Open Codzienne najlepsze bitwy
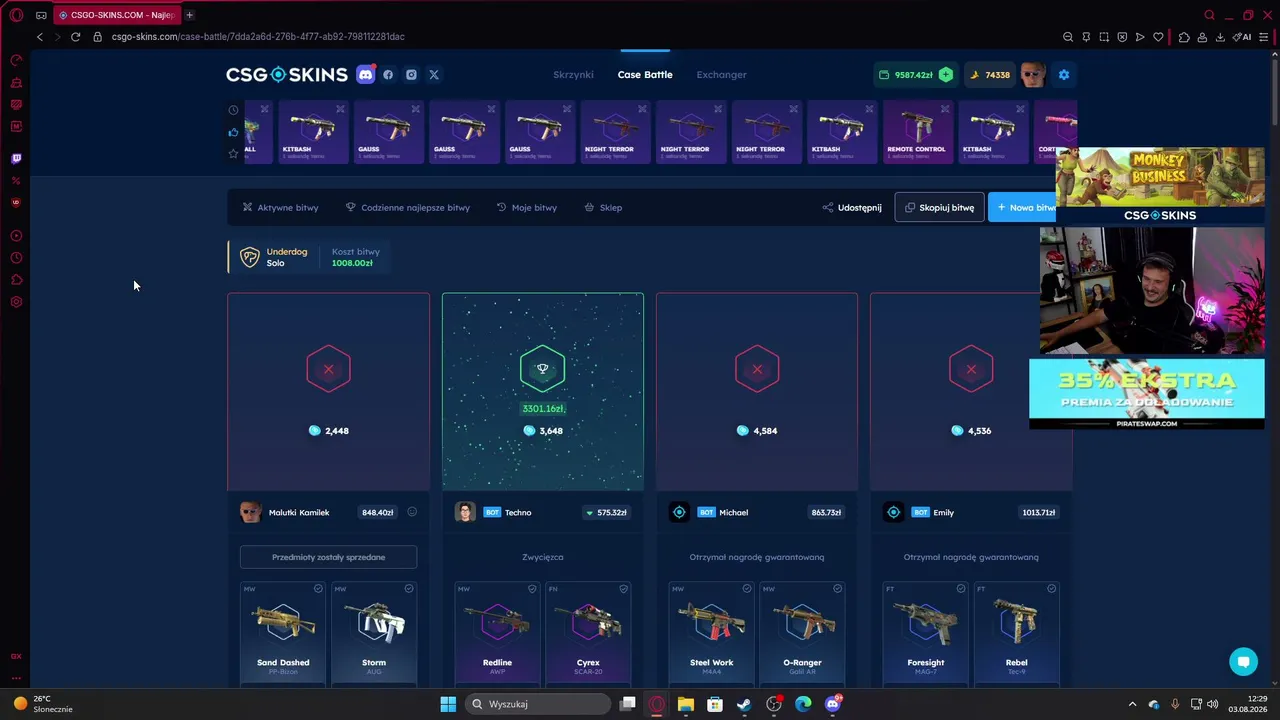 (407, 208)
